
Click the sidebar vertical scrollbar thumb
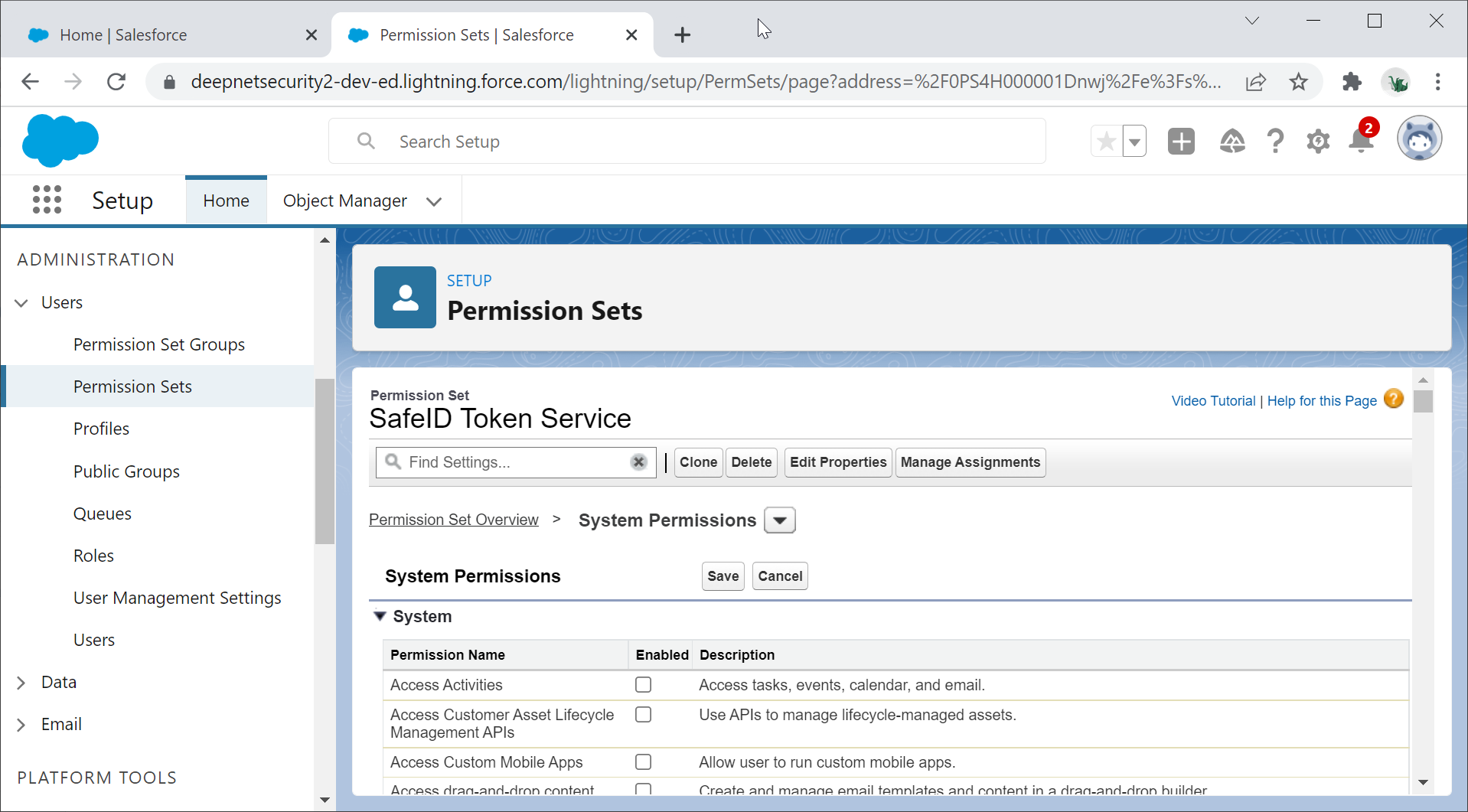pyautogui.click(x=325, y=461)
